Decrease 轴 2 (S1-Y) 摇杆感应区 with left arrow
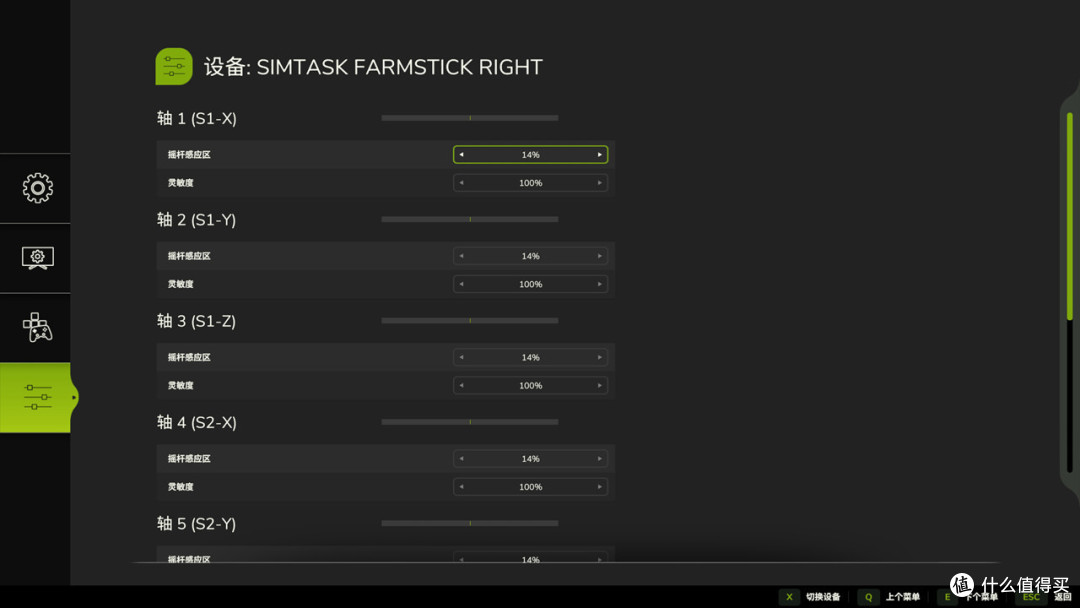 [x=461, y=256]
